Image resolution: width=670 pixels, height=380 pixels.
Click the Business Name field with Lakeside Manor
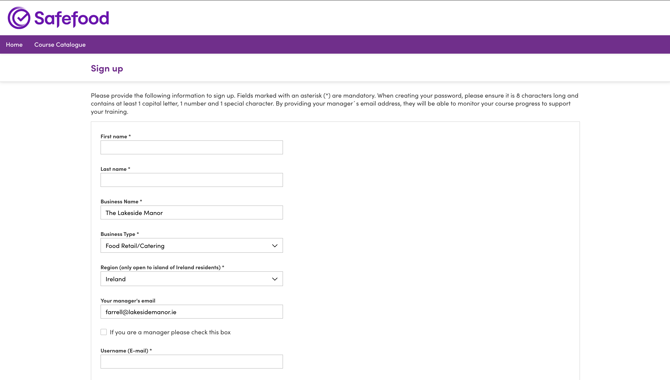[x=191, y=212]
